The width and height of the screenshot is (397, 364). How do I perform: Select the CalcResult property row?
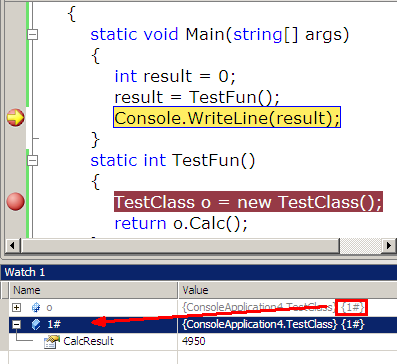click(x=203, y=341)
